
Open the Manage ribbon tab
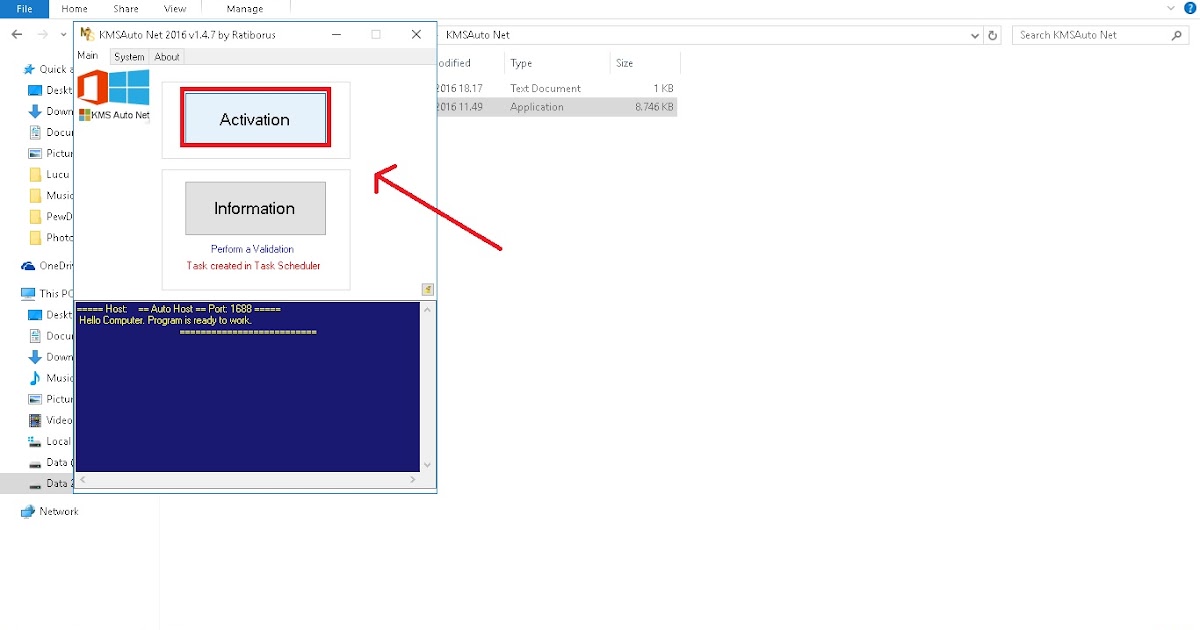[245, 8]
